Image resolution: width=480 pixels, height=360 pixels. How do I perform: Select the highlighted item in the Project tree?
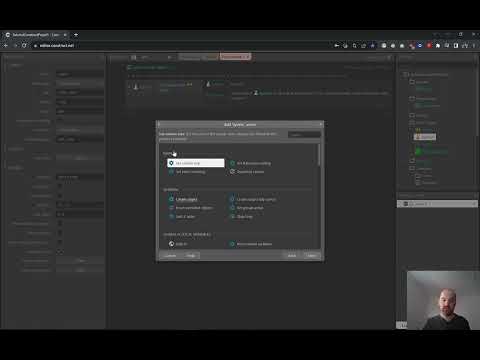click(x=425, y=137)
